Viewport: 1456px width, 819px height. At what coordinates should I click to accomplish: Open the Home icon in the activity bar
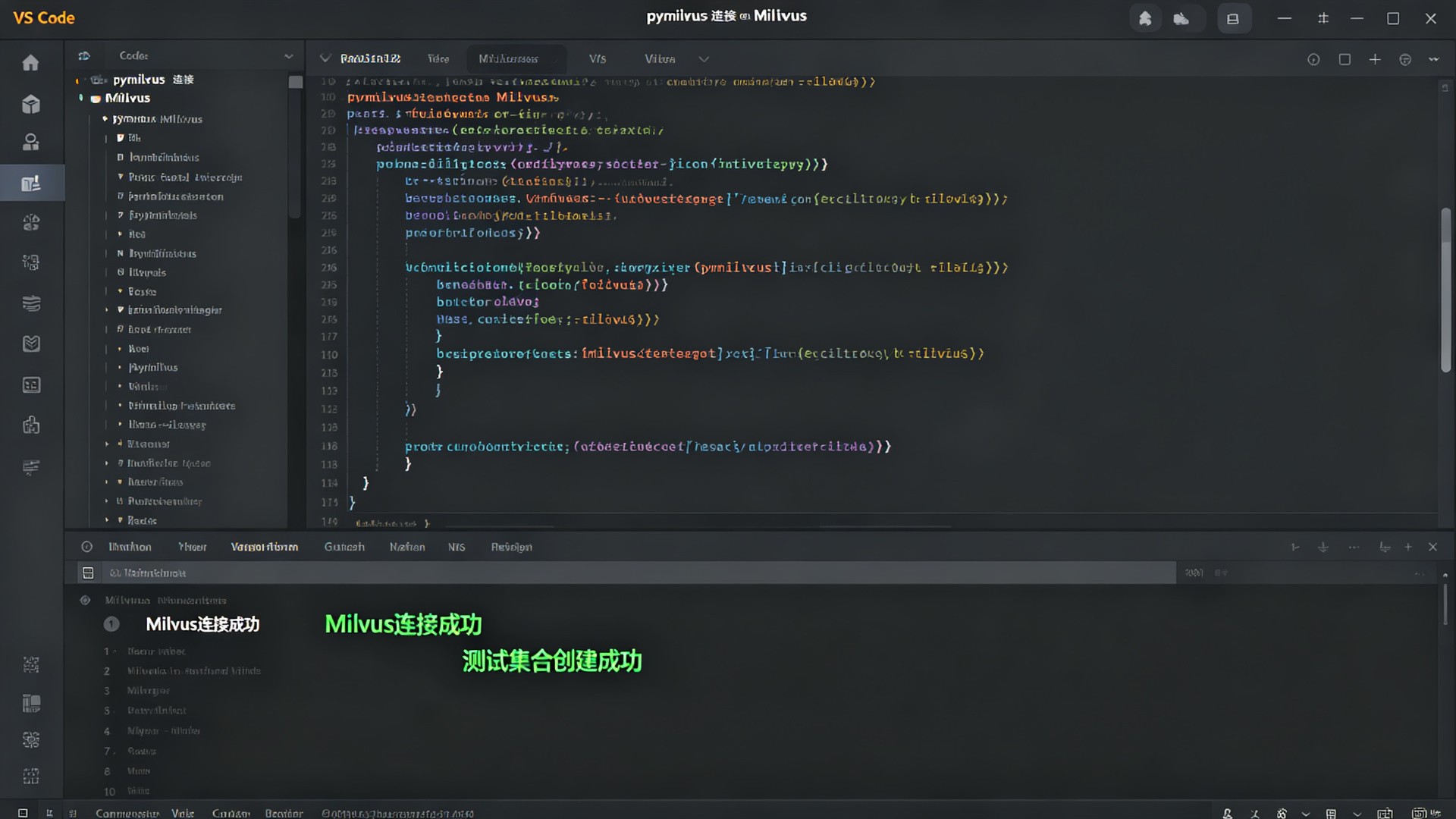click(30, 63)
